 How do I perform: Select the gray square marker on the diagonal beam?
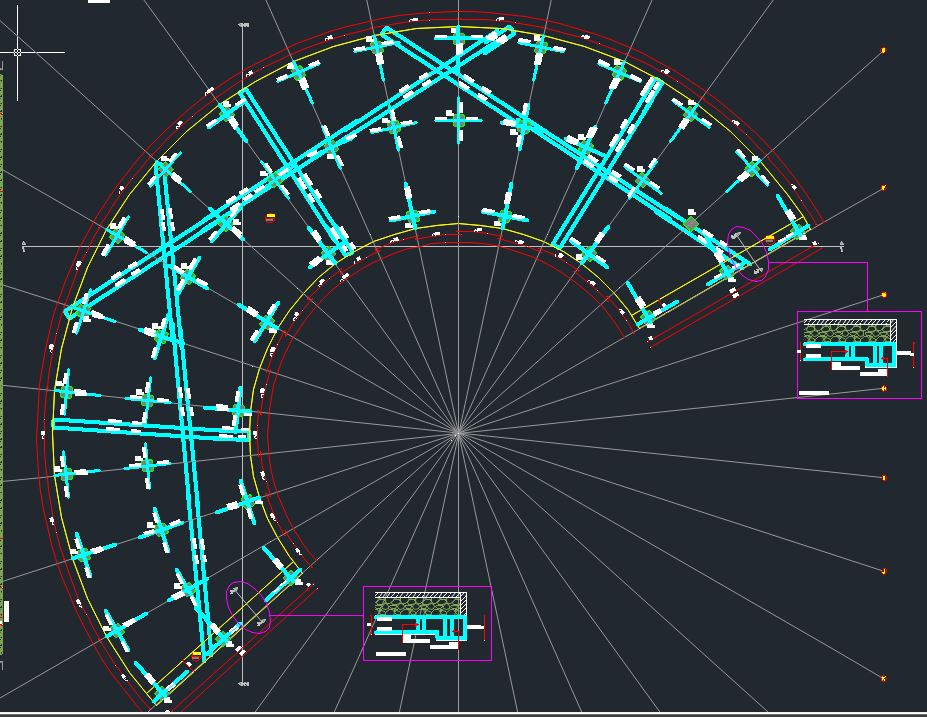691,223
